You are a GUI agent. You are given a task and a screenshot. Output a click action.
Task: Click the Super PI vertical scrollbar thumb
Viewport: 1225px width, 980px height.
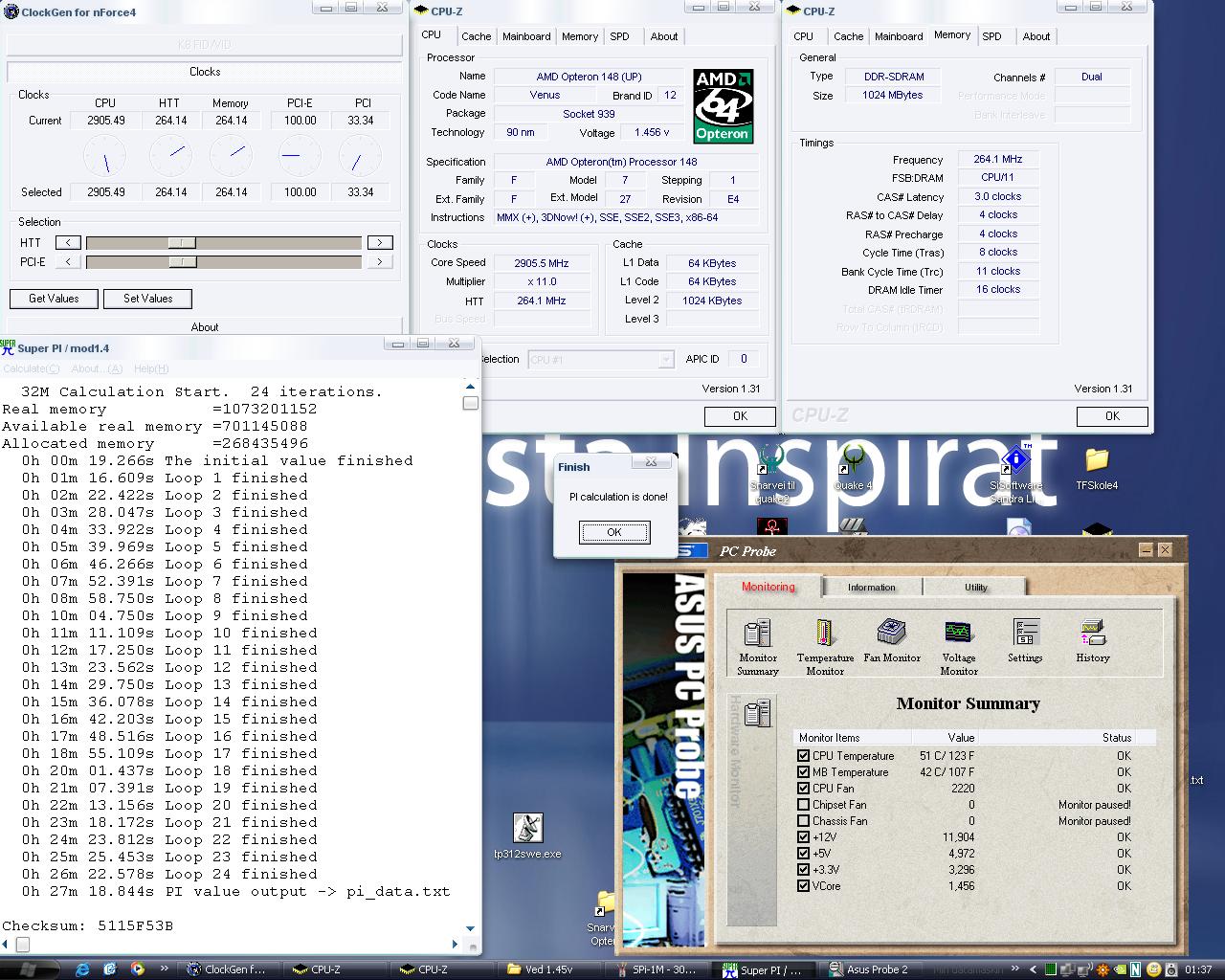(470, 403)
